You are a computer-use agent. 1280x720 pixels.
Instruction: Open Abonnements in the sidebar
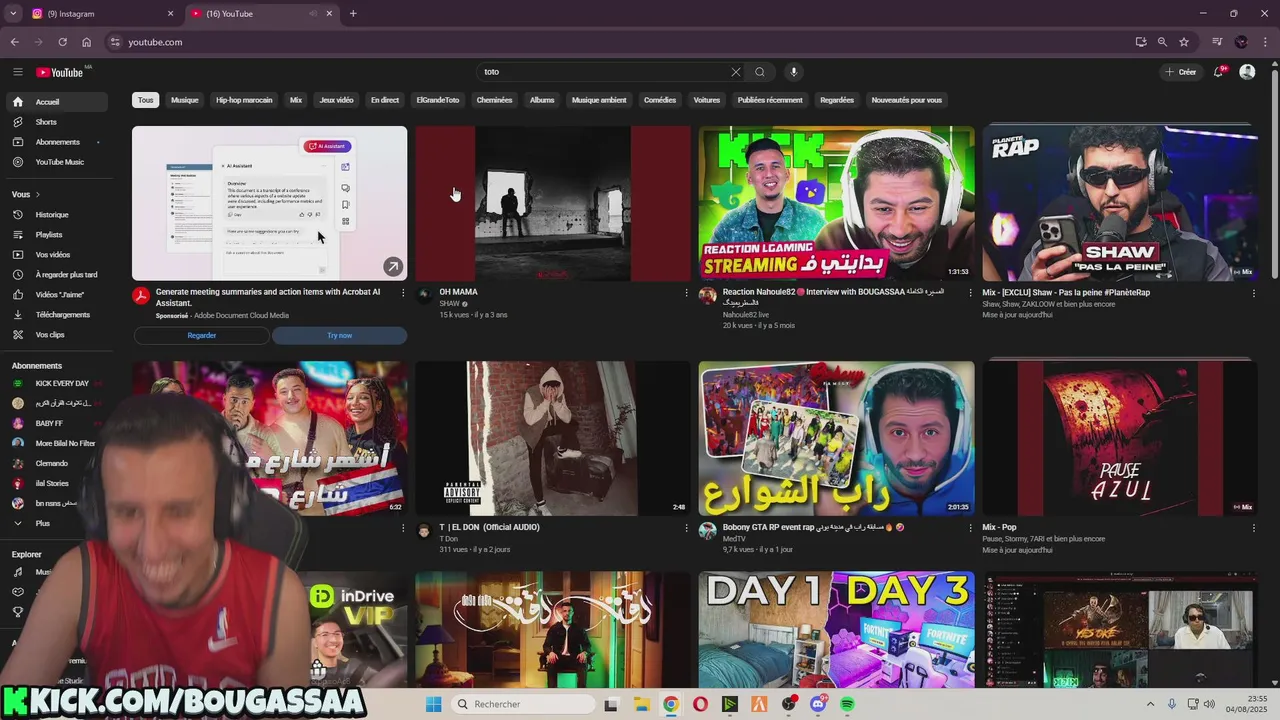pos(56,142)
